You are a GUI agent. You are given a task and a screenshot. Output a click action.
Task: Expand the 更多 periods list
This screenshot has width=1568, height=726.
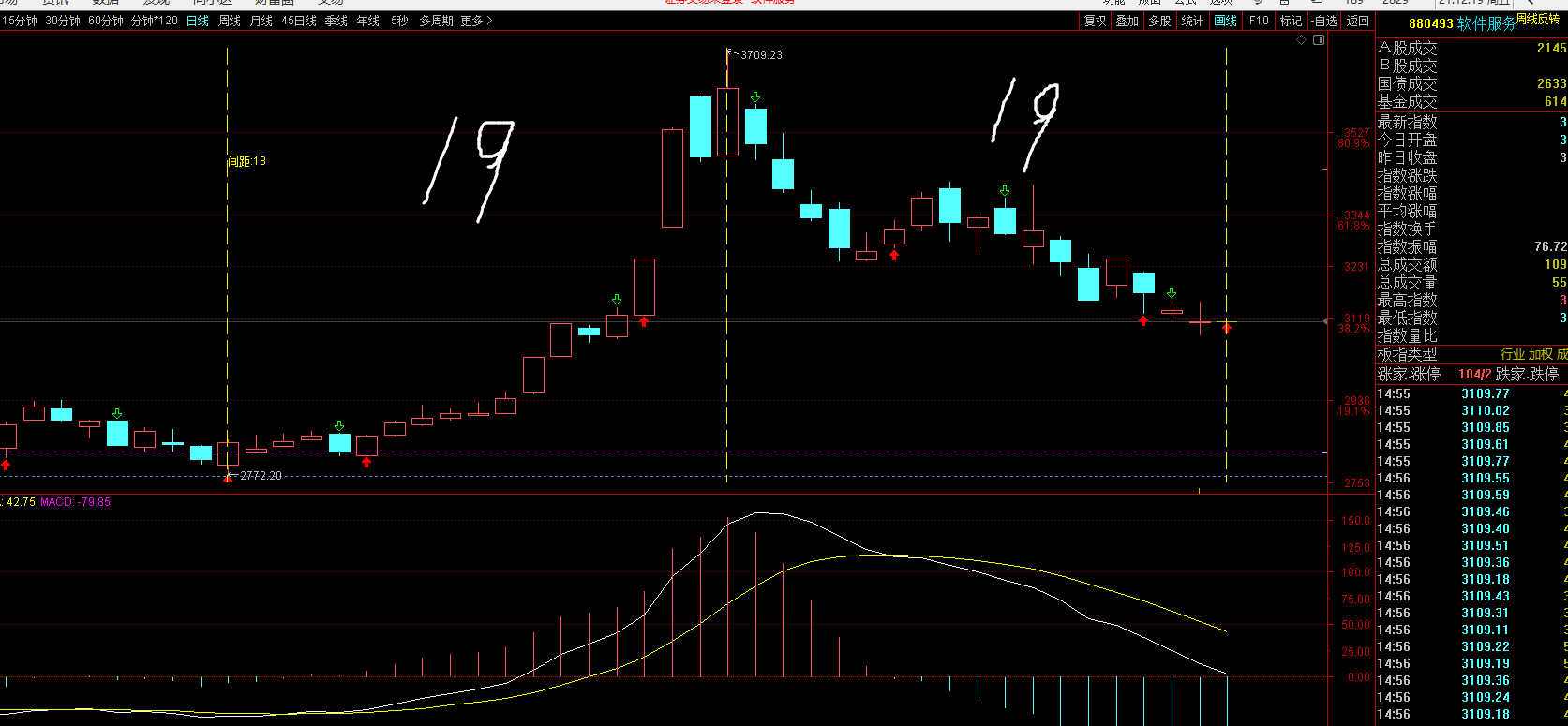point(476,21)
